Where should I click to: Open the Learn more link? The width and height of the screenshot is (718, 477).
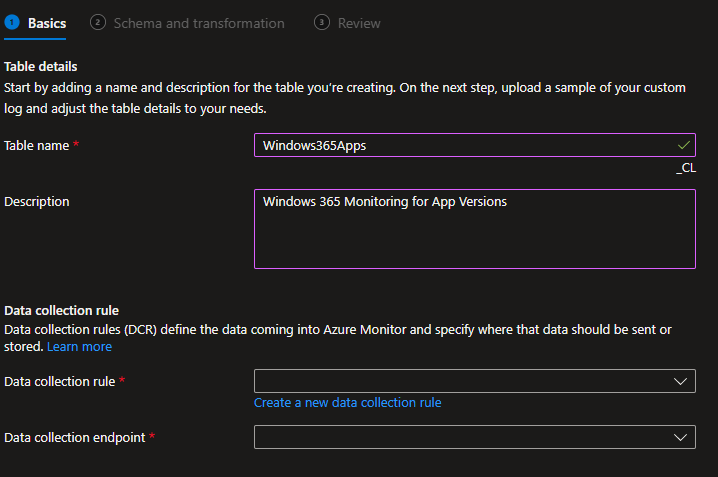click(79, 347)
